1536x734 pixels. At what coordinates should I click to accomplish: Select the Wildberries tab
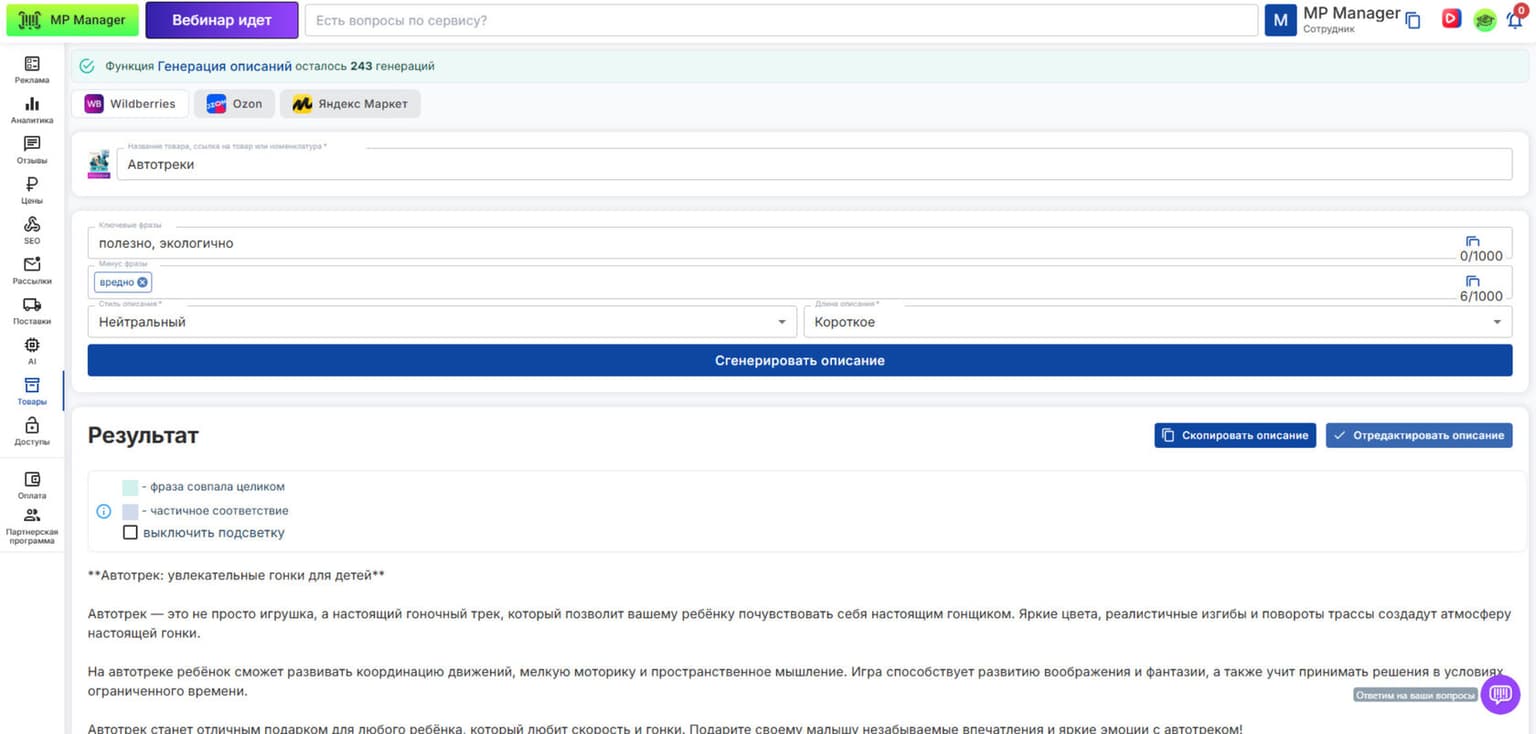pyautogui.click(x=130, y=104)
